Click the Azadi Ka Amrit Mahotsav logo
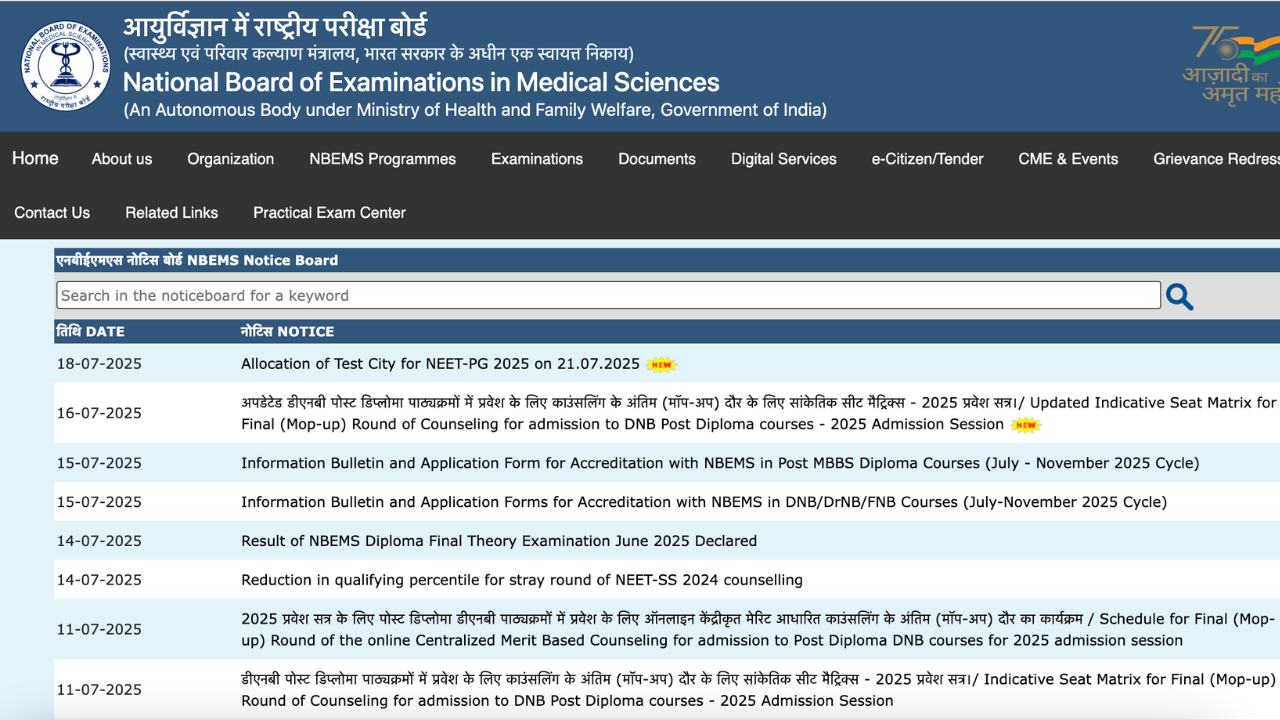Viewport: 1280px width, 720px height. [1232, 65]
